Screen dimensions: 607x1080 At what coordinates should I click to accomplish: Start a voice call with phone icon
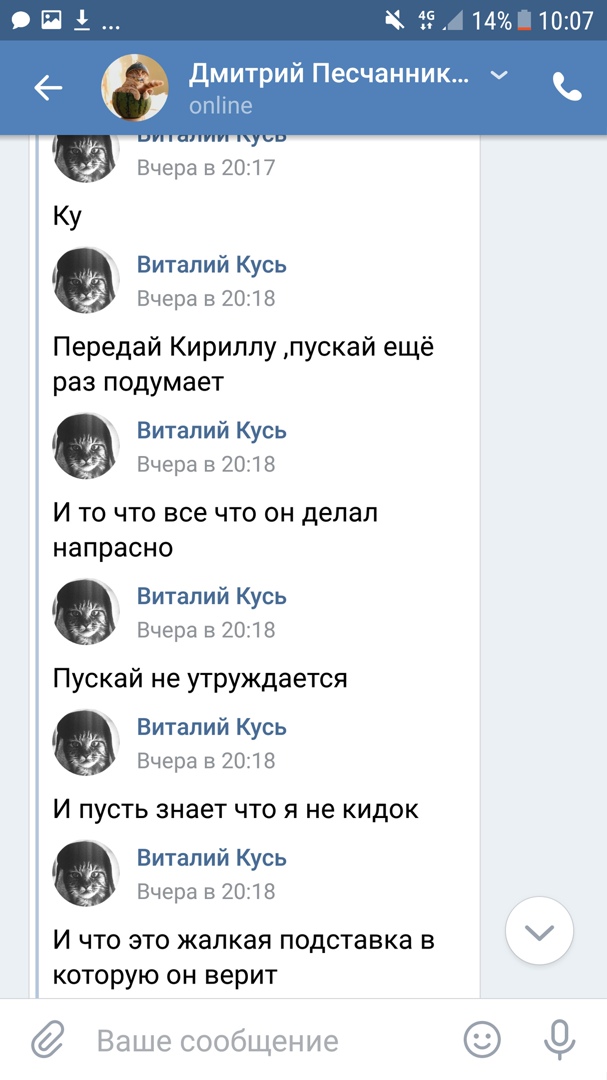click(567, 88)
